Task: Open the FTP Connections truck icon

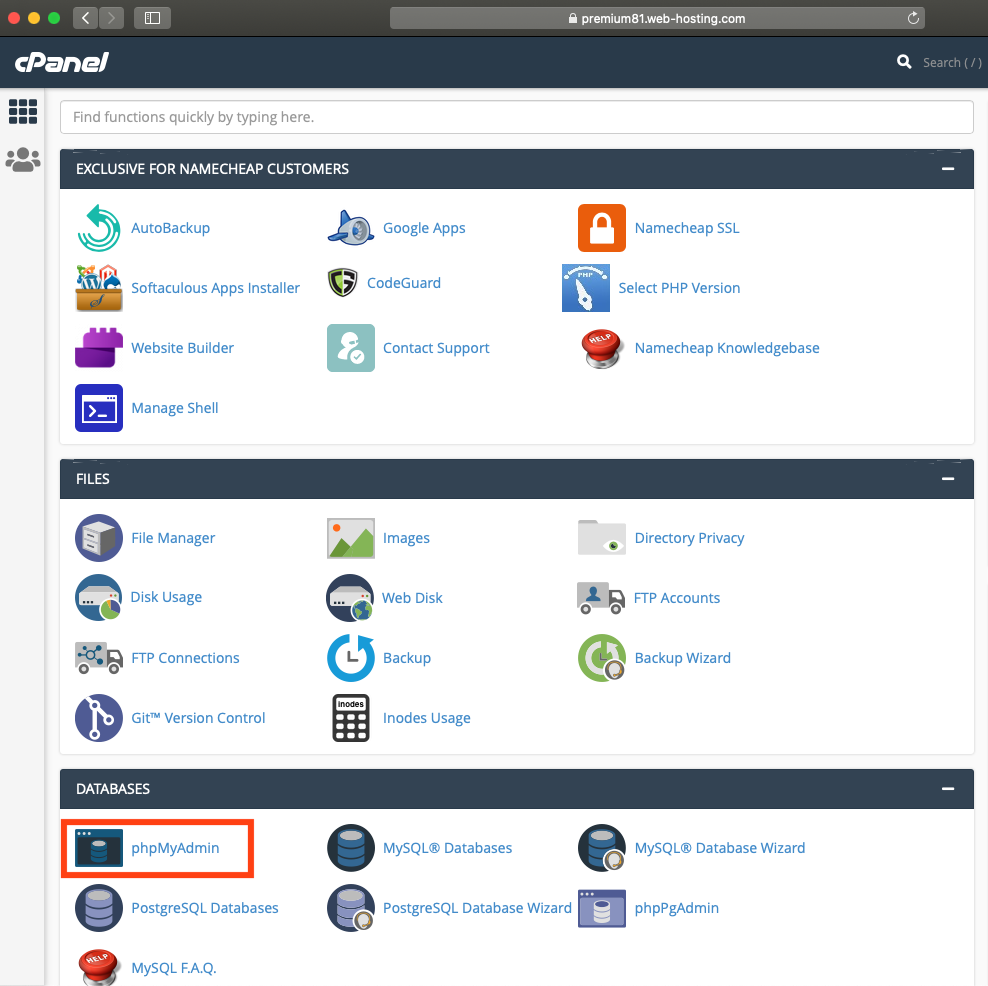Action: pyautogui.click(x=99, y=658)
